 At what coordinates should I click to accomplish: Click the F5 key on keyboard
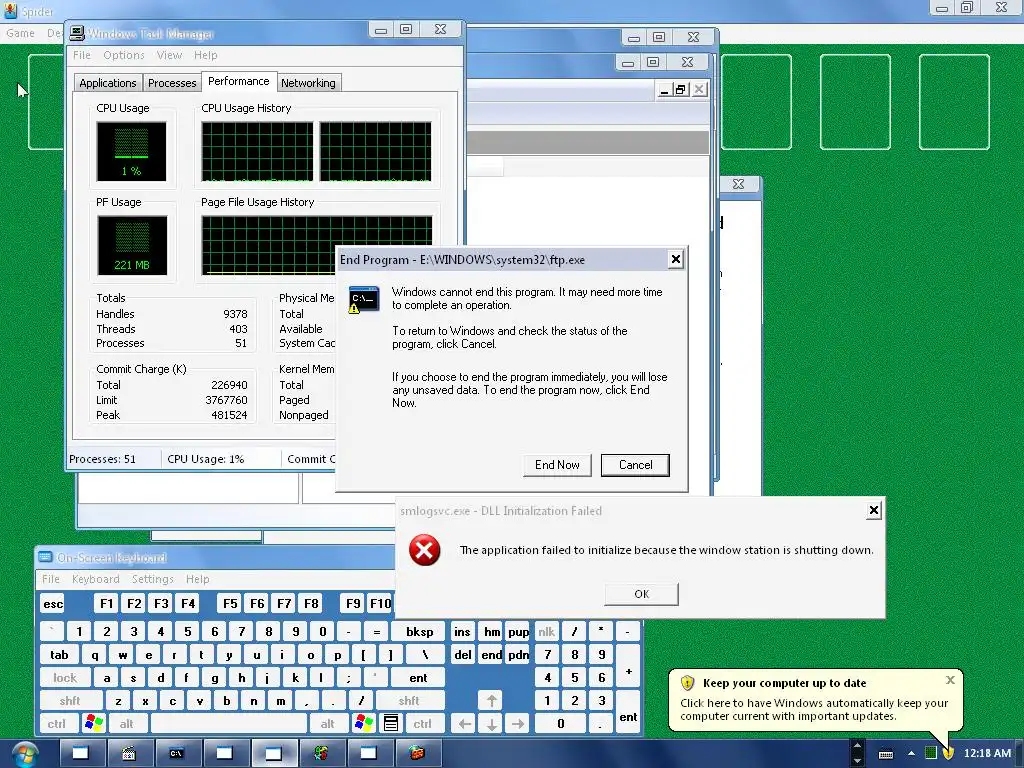coord(230,603)
